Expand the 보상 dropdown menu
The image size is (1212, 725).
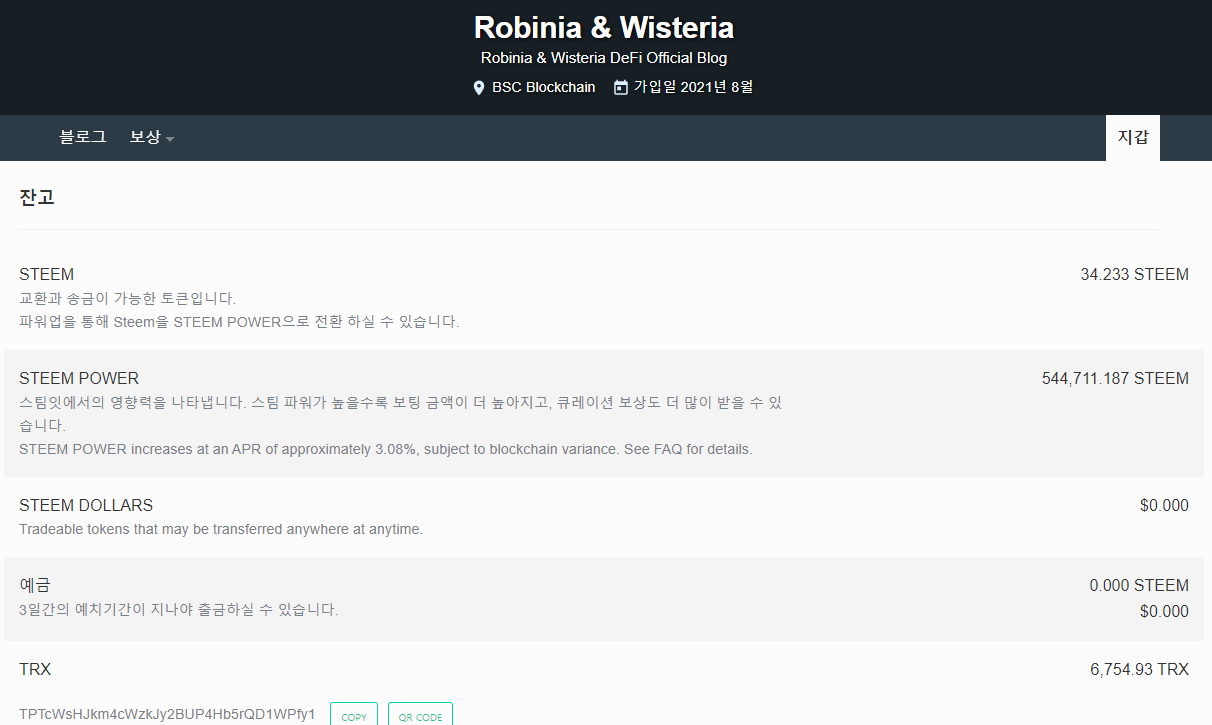[x=152, y=137]
